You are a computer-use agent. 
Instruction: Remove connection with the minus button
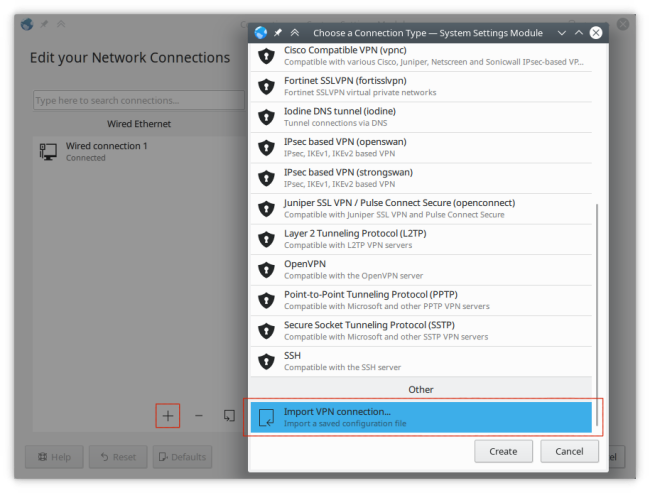point(199,415)
